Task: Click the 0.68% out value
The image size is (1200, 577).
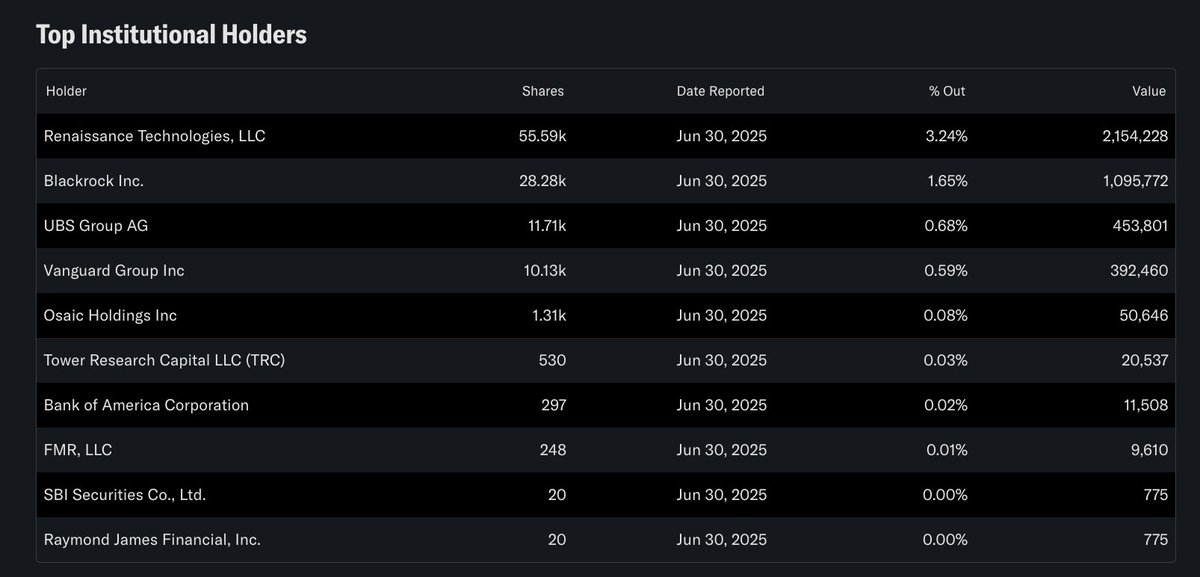Action: pyautogui.click(x=946, y=226)
